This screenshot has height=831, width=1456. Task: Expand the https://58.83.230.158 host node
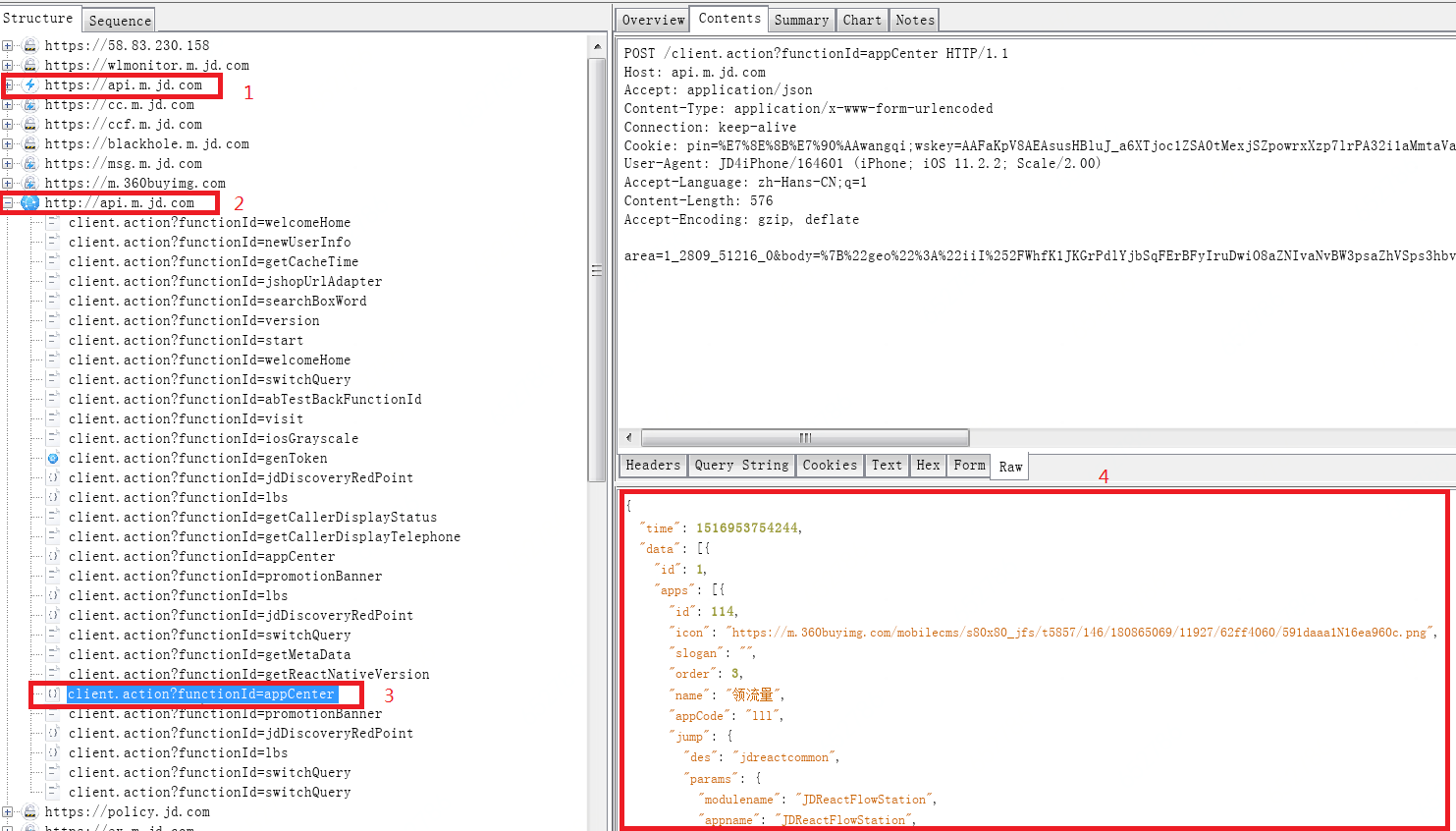click(x=8, y=45)
